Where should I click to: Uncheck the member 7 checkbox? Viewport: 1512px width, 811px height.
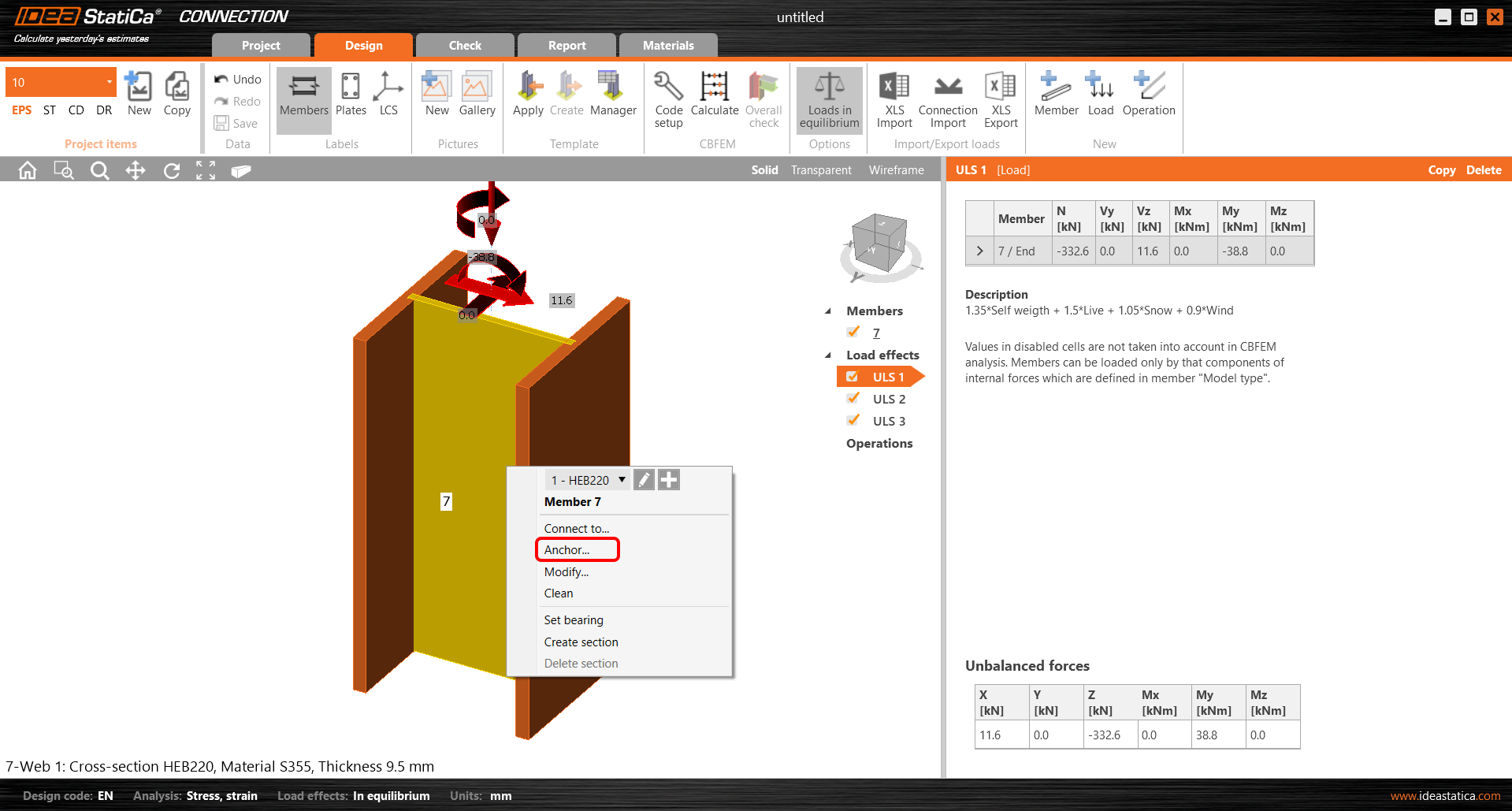tap(853, 333)
